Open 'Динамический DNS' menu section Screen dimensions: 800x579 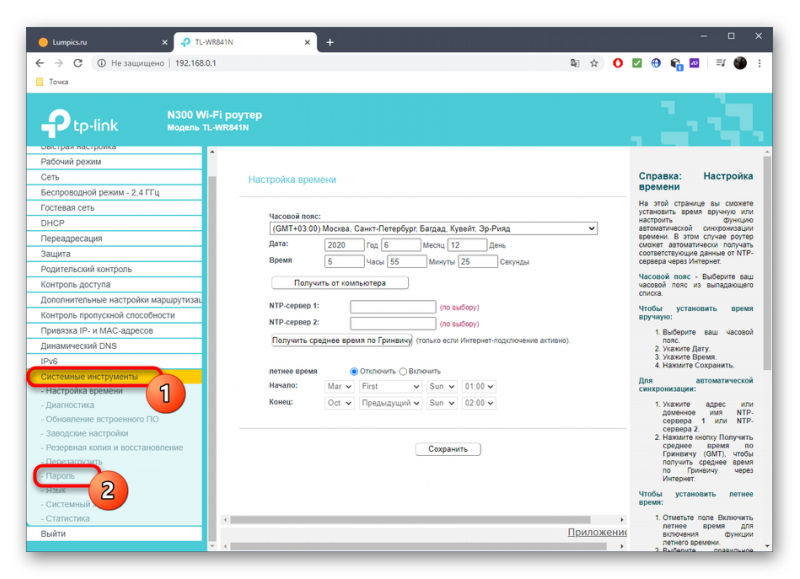tap(114, 346)
